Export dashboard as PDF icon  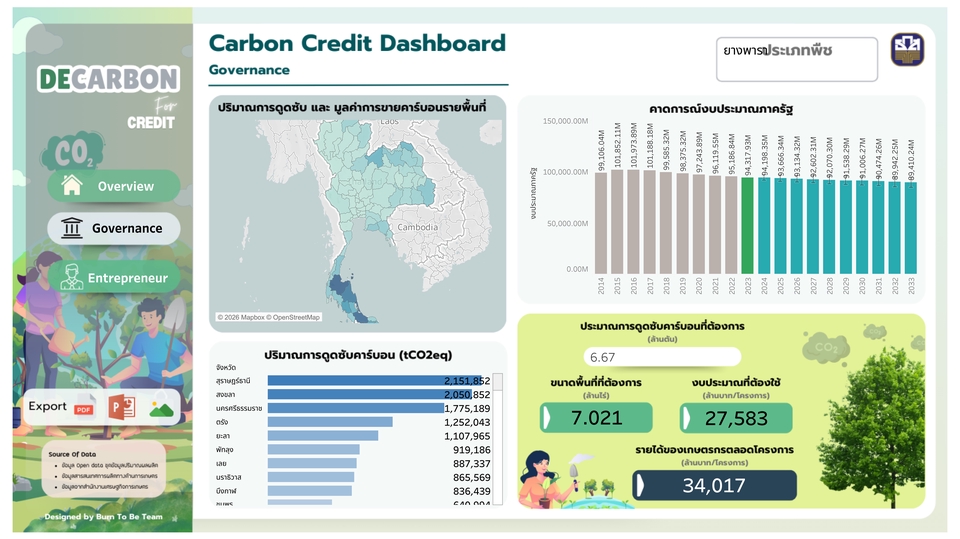click(x=84, y=407)
